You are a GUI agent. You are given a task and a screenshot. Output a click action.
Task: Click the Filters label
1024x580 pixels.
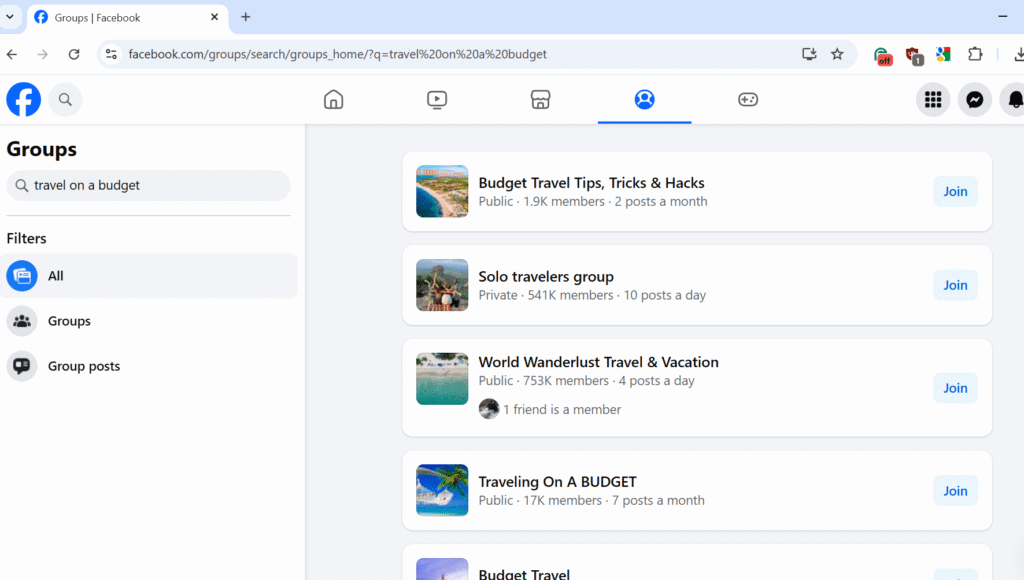click(x=26, y=238)
